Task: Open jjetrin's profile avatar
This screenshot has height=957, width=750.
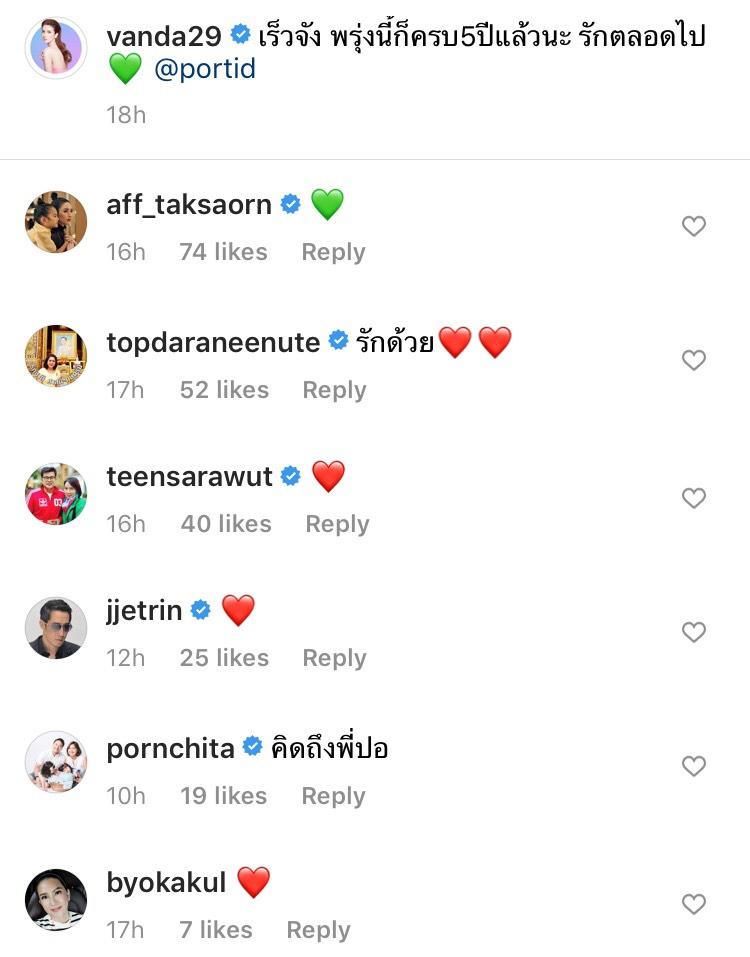Action: pyautogui.click(x=55, y=628)
